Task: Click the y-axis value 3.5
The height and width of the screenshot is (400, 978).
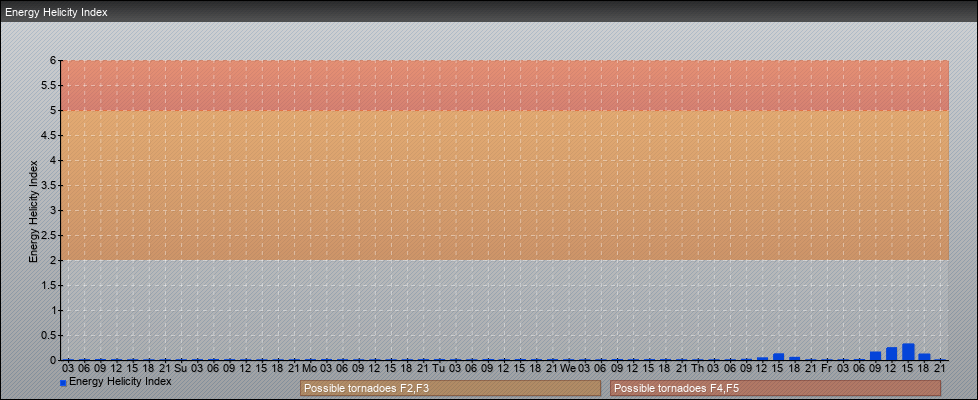Action: click(49, 185)
